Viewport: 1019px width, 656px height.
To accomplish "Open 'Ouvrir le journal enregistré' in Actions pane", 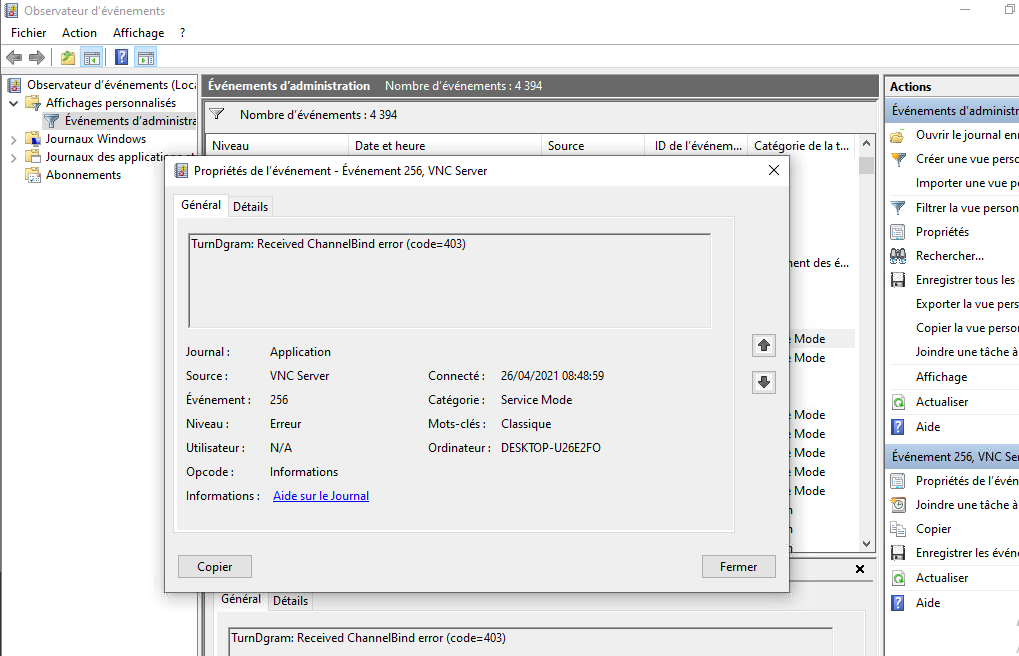I will click(x=966, y=135).
